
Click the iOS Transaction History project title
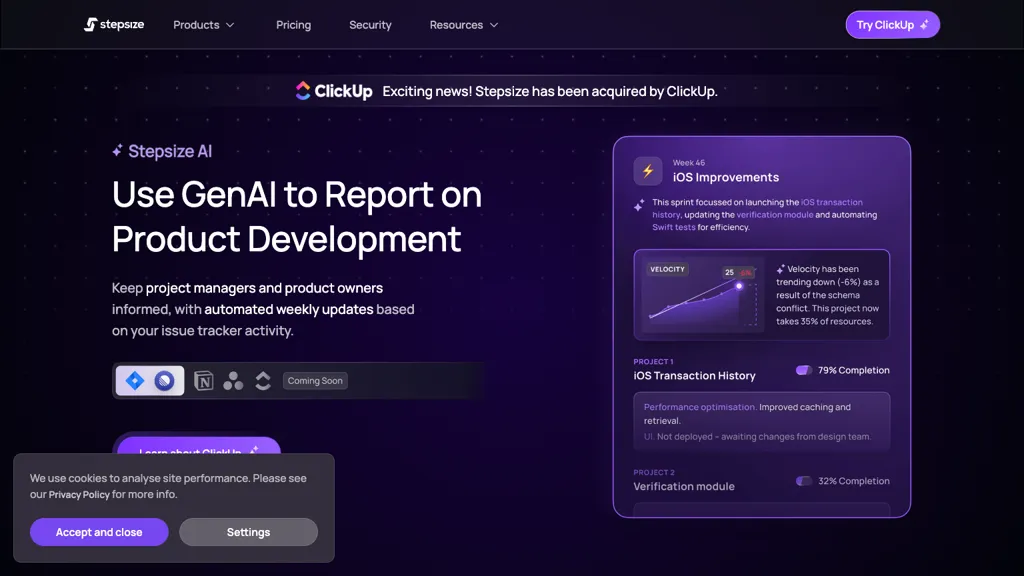694,376
